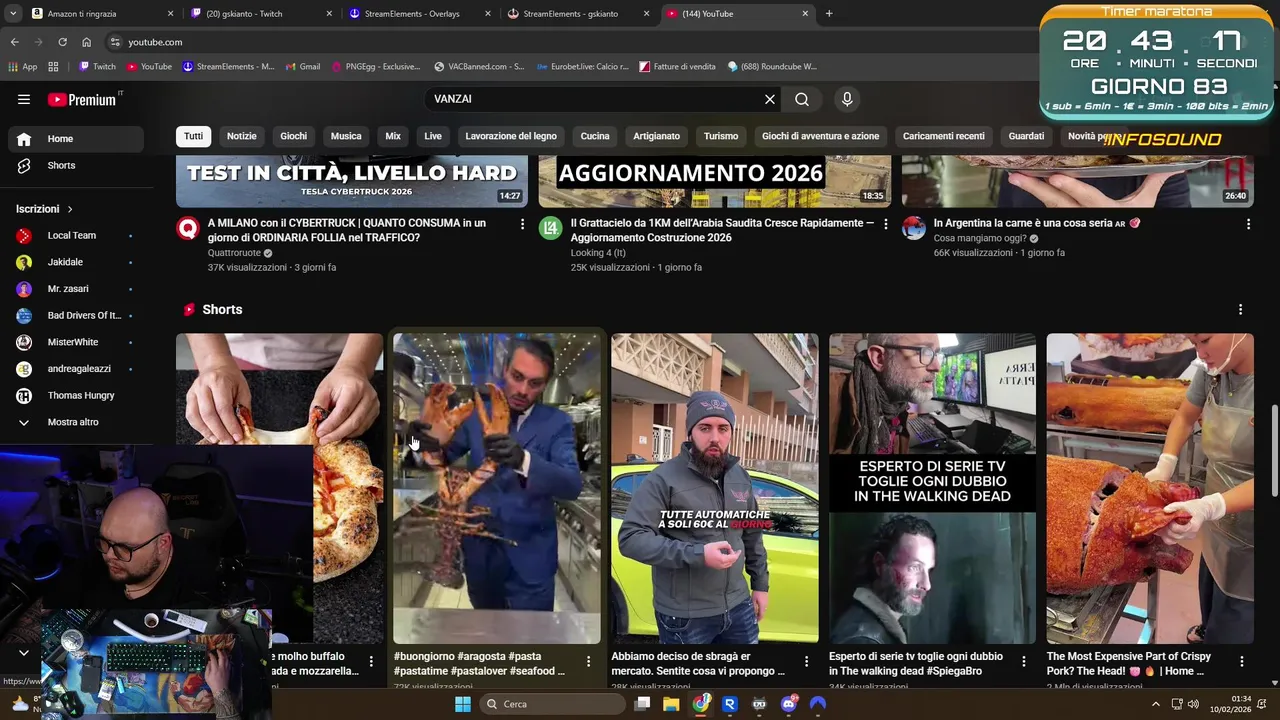Select the Notizie filter chip

tap(241, 136)
